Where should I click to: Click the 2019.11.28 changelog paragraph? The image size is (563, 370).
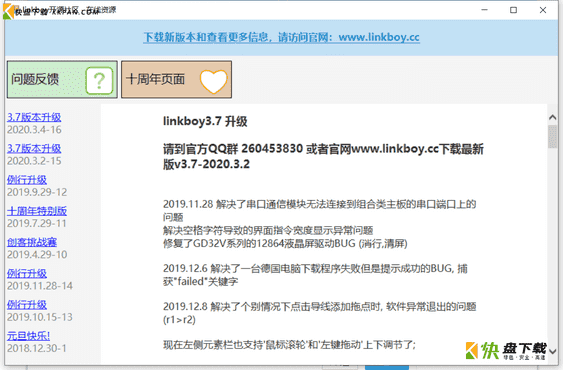pos(320,211)
